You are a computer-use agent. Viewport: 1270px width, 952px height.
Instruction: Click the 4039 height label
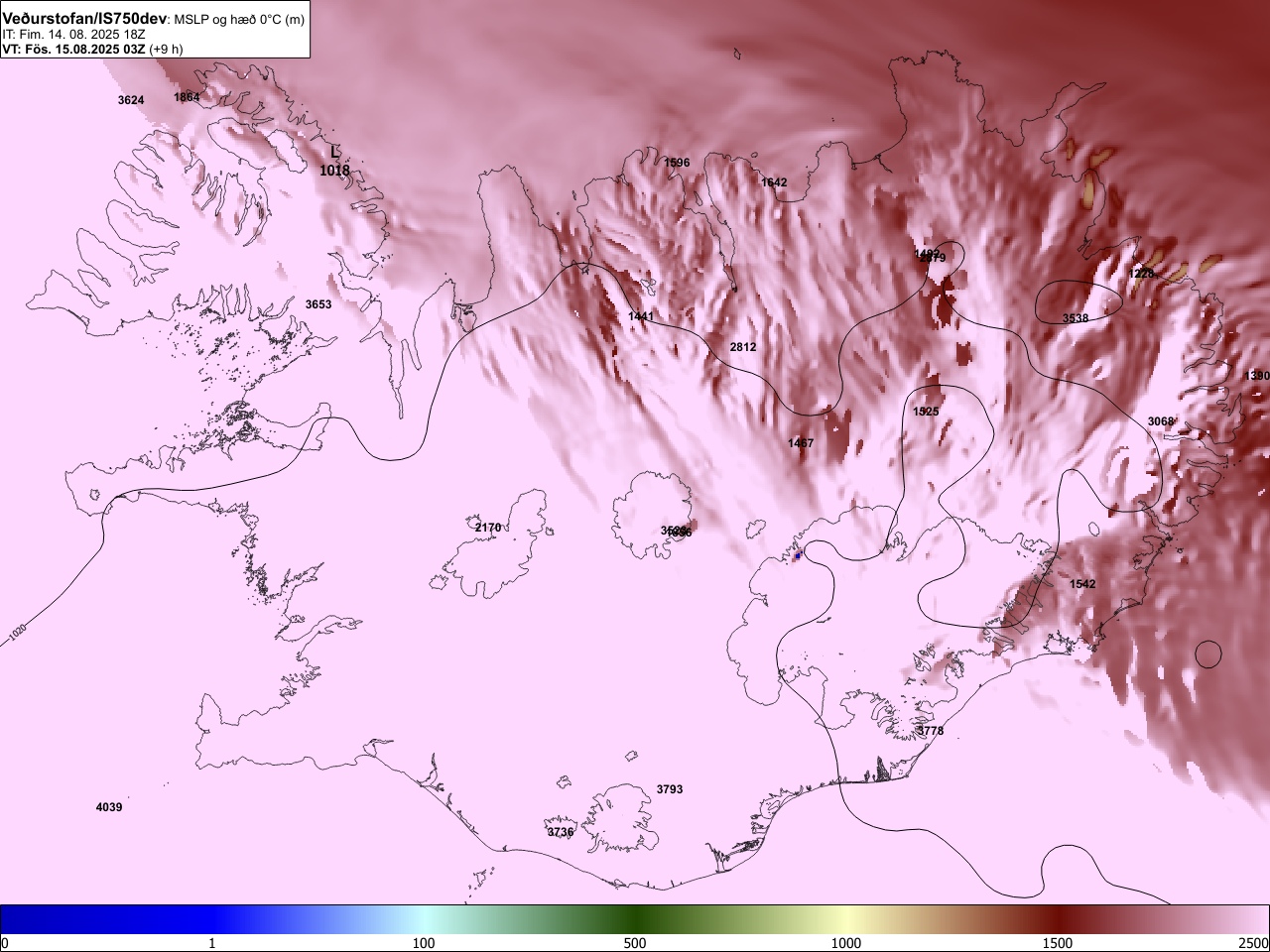click(x=109, y=807)
